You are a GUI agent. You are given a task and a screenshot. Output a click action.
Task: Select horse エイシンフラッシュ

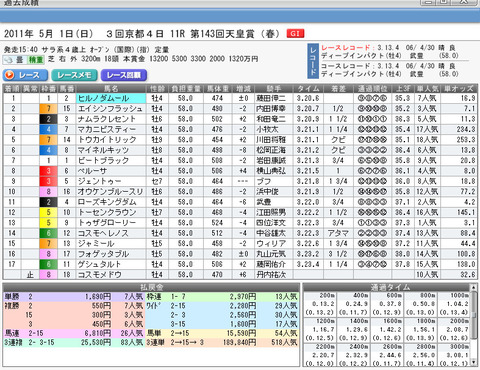[111, 109]
